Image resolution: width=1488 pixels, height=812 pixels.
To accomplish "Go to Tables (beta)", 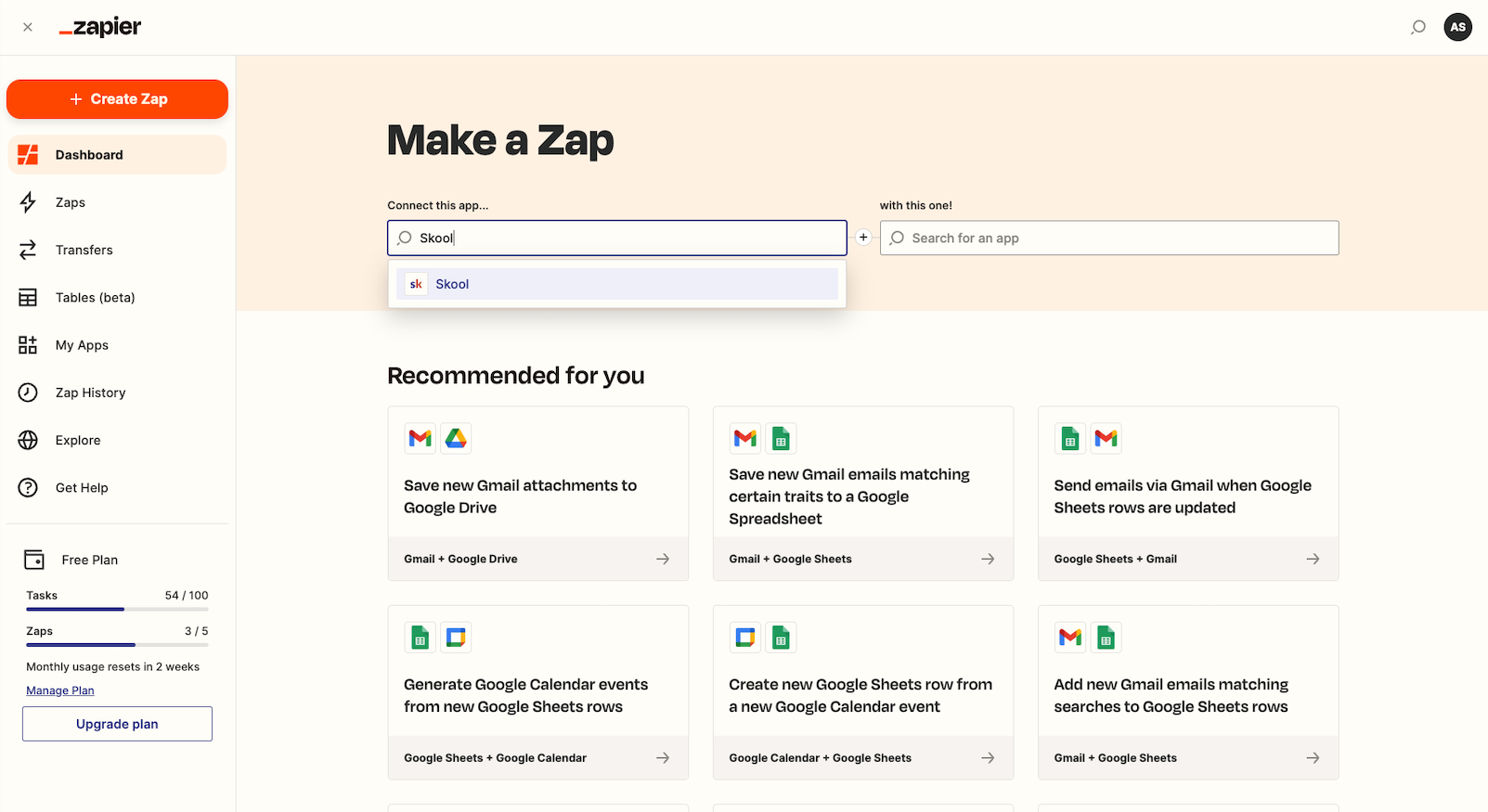I will coord(95,298).
